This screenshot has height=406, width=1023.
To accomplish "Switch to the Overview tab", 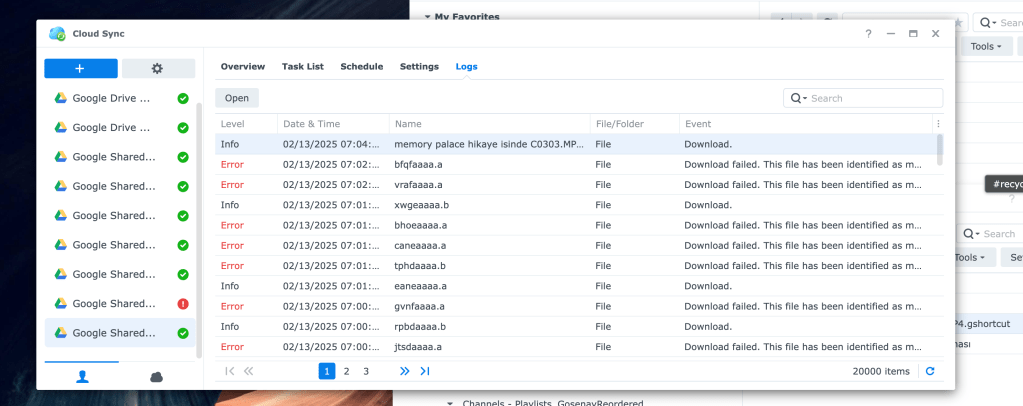I will point(243,67).
